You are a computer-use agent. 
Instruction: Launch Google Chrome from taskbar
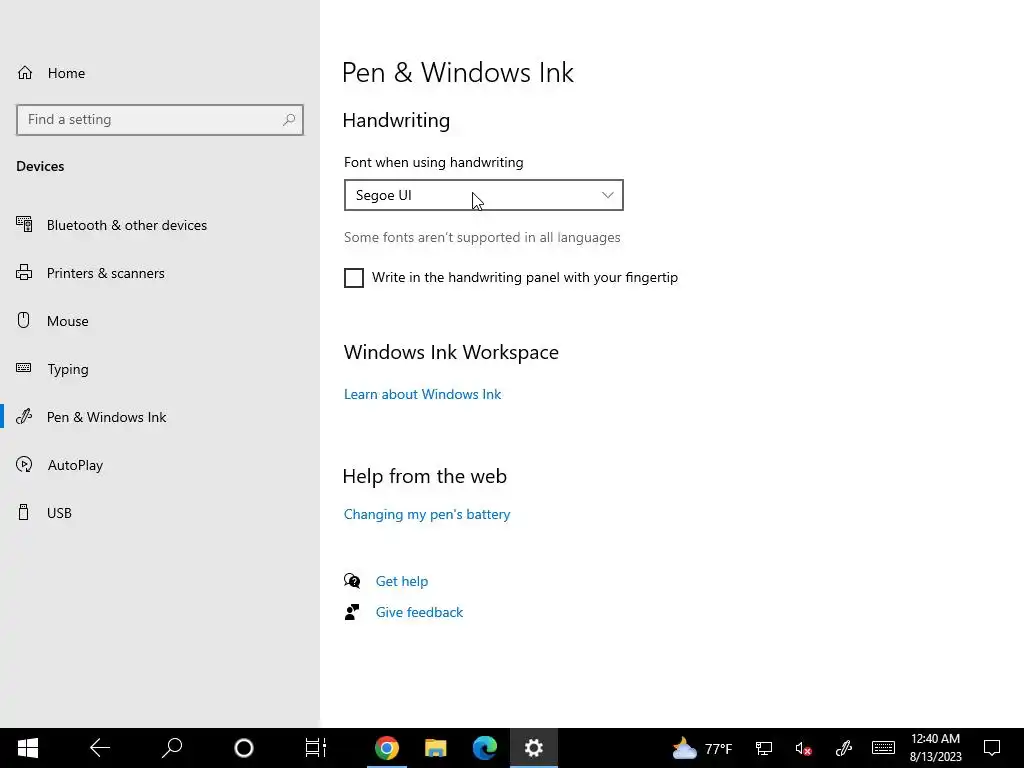[387, 748]
